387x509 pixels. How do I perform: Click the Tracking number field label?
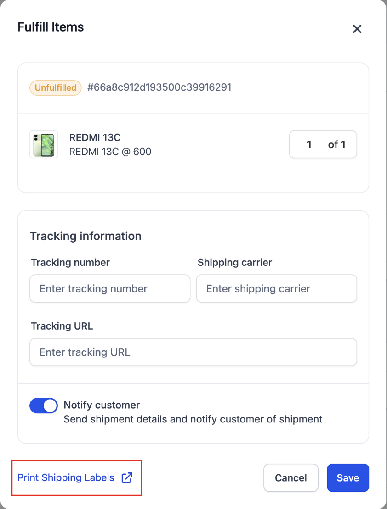point(70,262)
